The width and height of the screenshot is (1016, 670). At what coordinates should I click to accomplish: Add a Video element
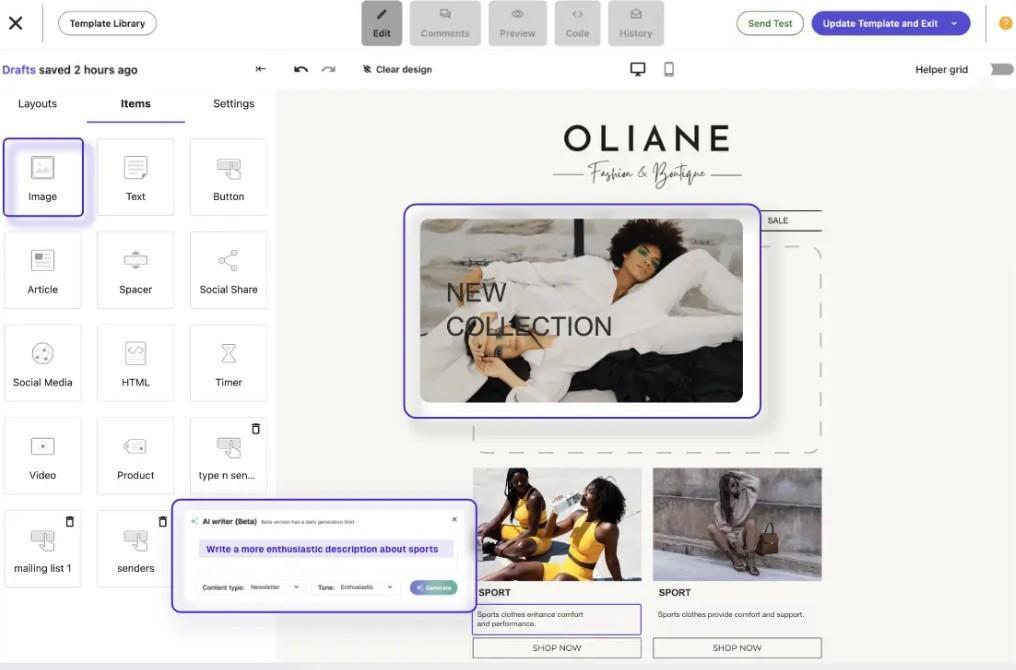pyautogui.click(x=42, y=455)
